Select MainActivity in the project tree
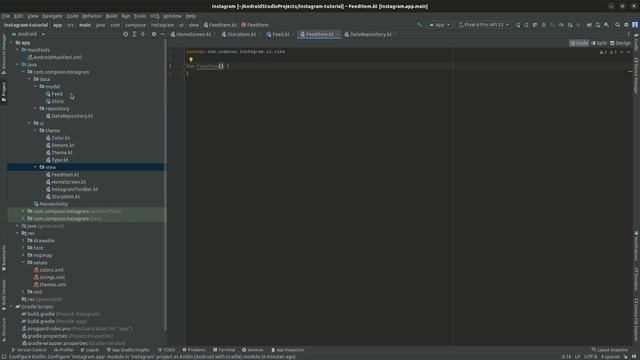The width and height of the screenshot is (640, 360). point(53,204)
